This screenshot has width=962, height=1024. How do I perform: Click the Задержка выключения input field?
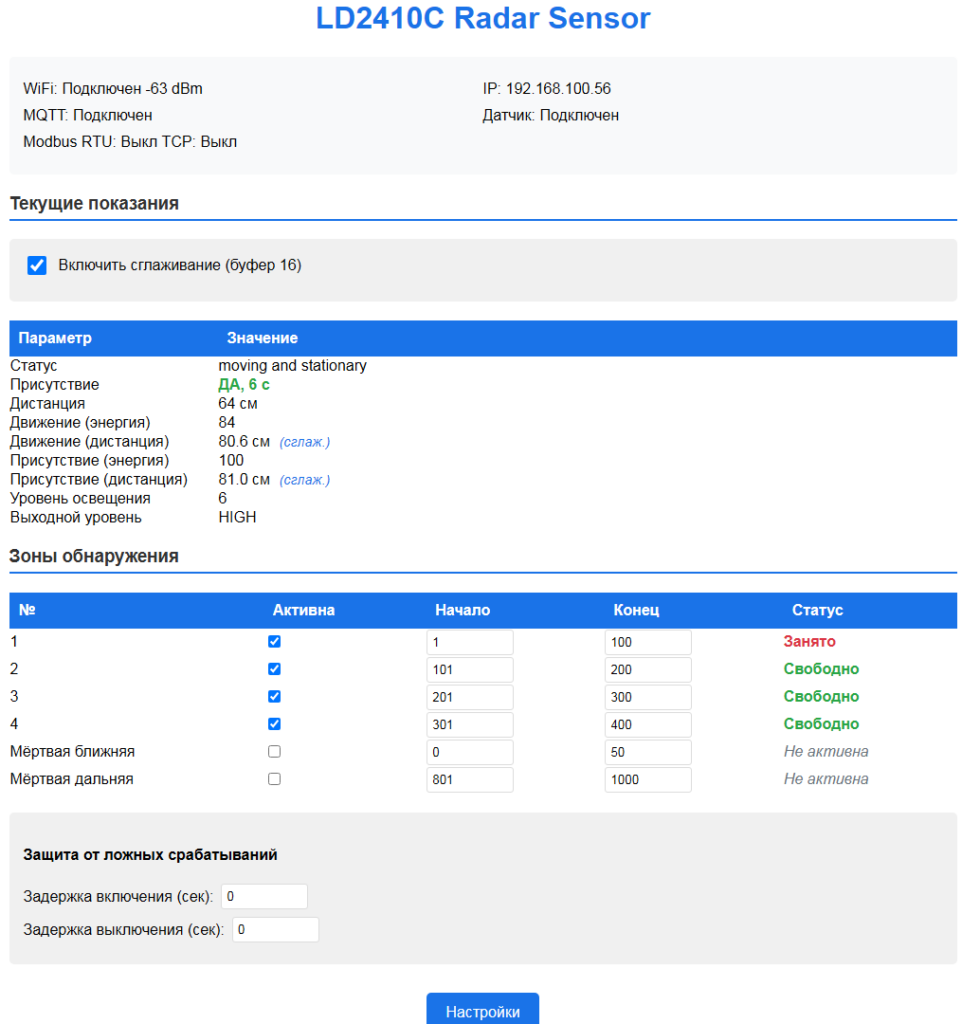click(275, 930)
